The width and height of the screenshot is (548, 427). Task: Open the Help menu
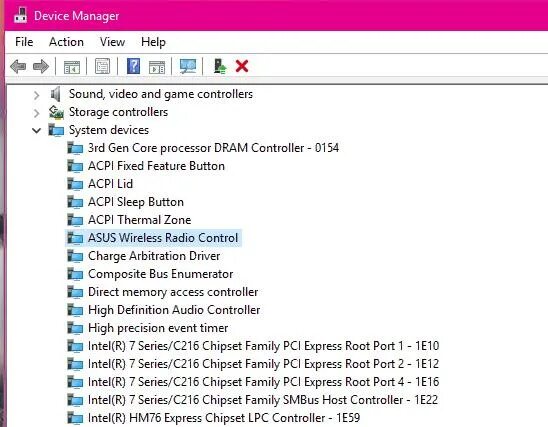point(153,42)
